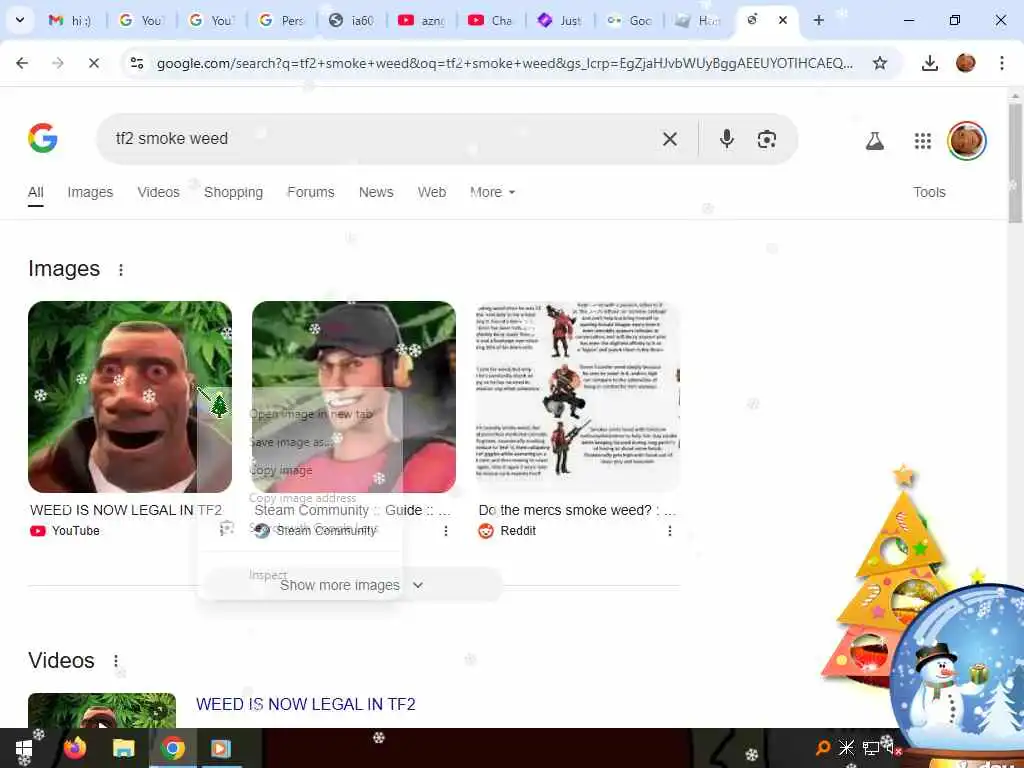This screenshot has width=1024, height=768.
Task: Open Chrome three-dot menu
Action: point(1001,63)
